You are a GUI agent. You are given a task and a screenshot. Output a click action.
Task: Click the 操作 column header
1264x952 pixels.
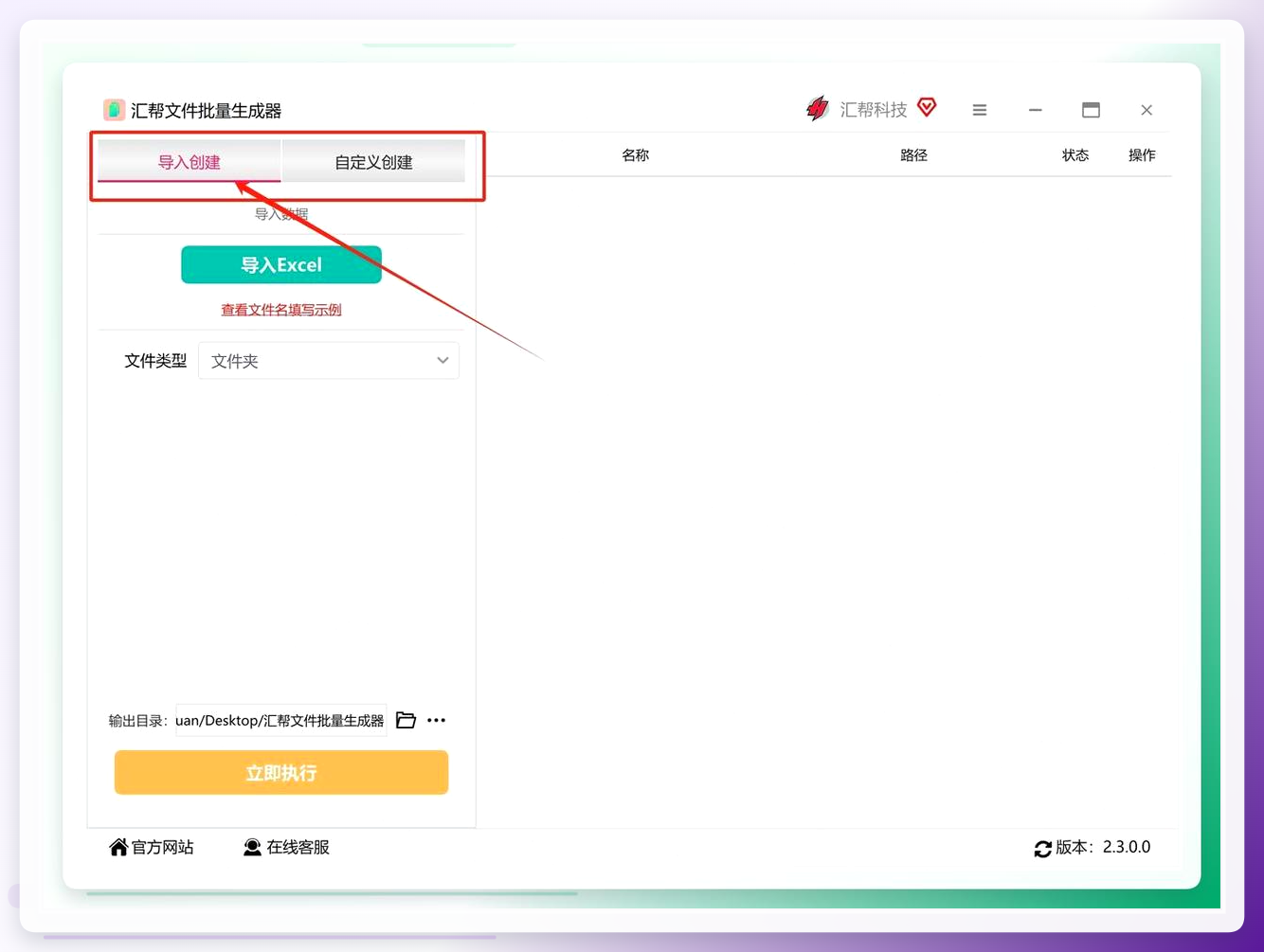[x=1142, y=155]
